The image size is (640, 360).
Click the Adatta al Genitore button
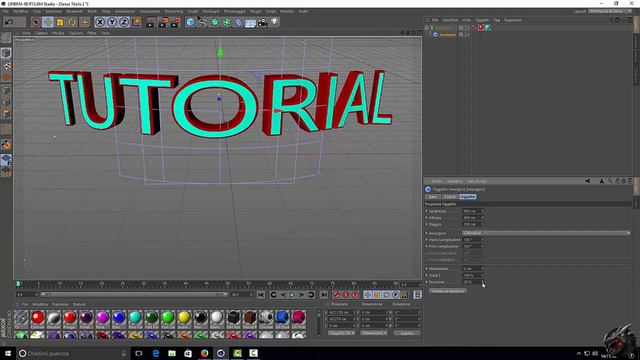pos(448,291)
